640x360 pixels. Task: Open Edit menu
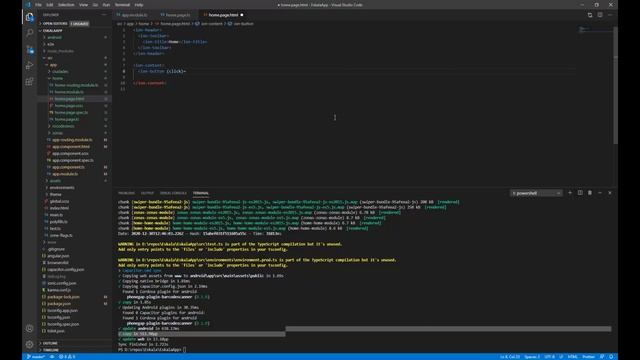click(50, 5)
